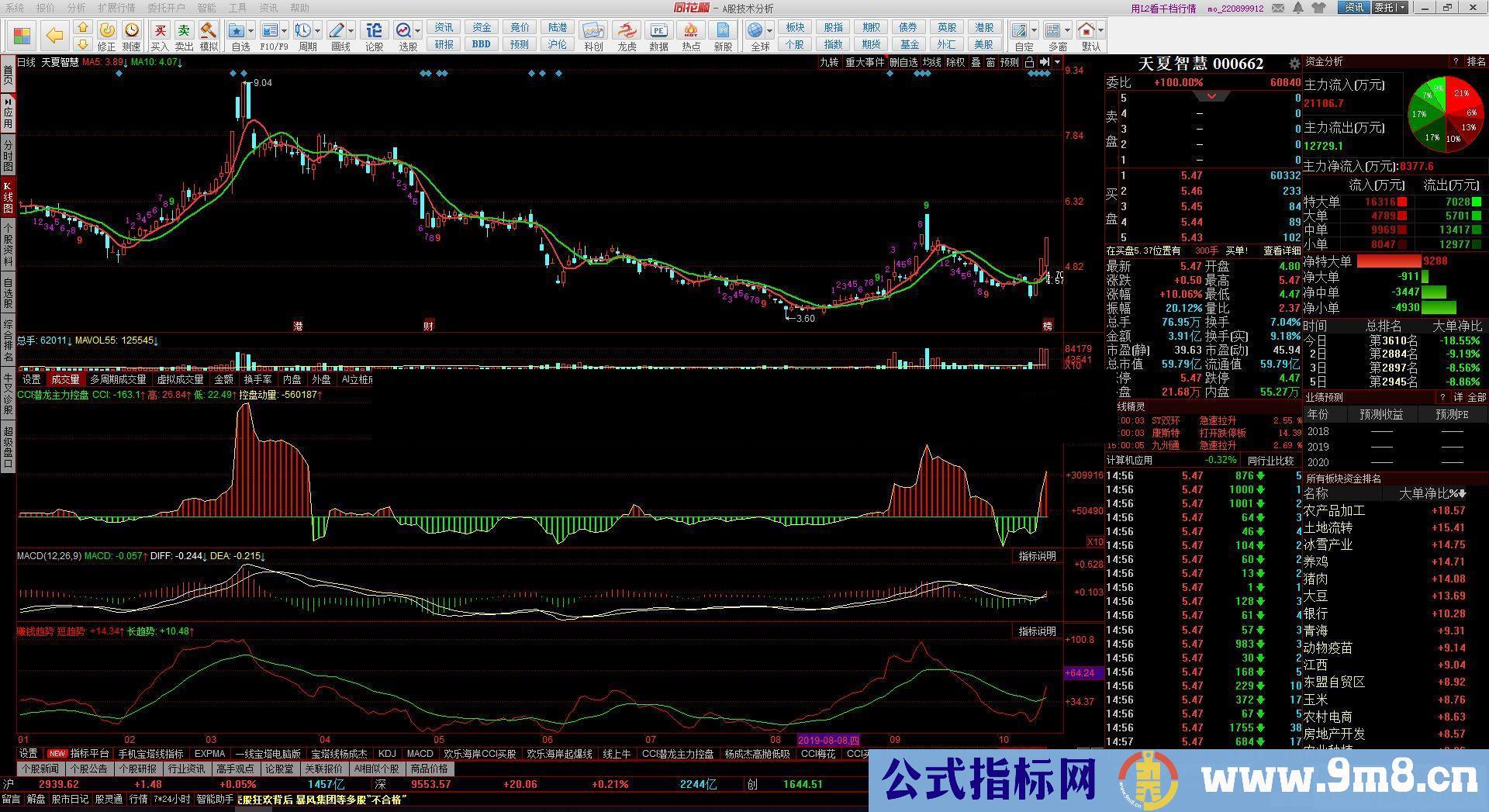Click the 板块 sector button
The image size is (1489, 812).
[795, 27]
